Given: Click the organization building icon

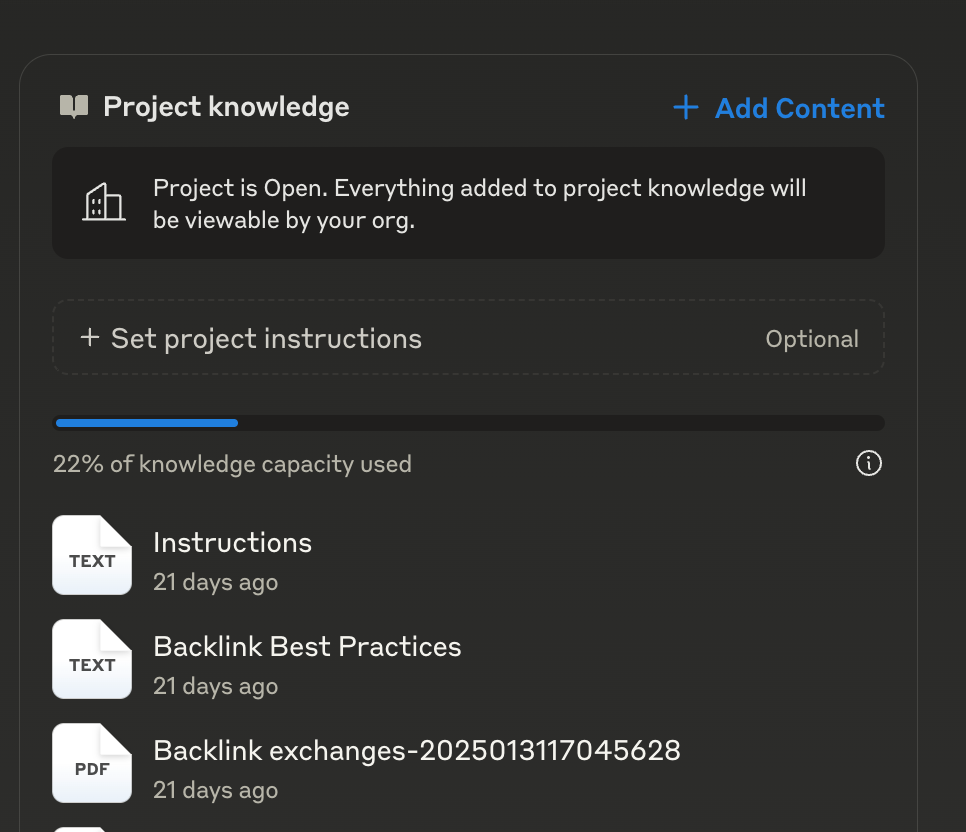Looking at the screenshot, I should pyautogui.click(x=104, y=202).
